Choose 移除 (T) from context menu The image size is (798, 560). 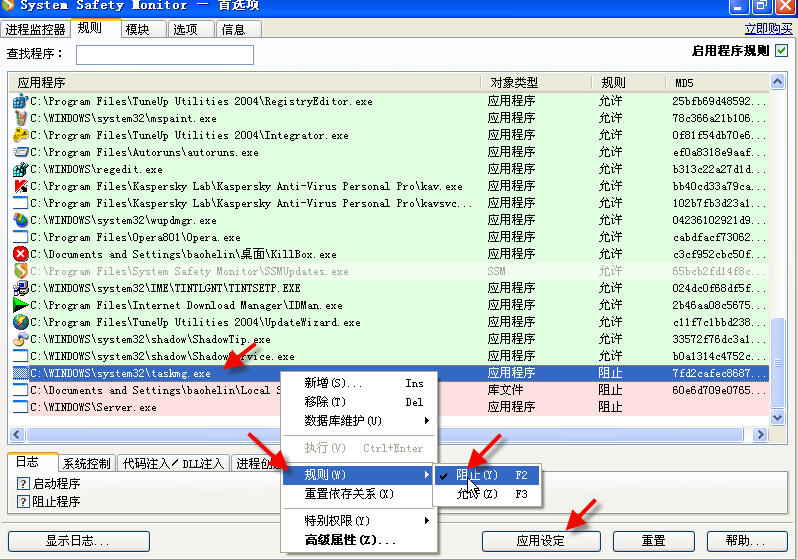click(359, 402)
